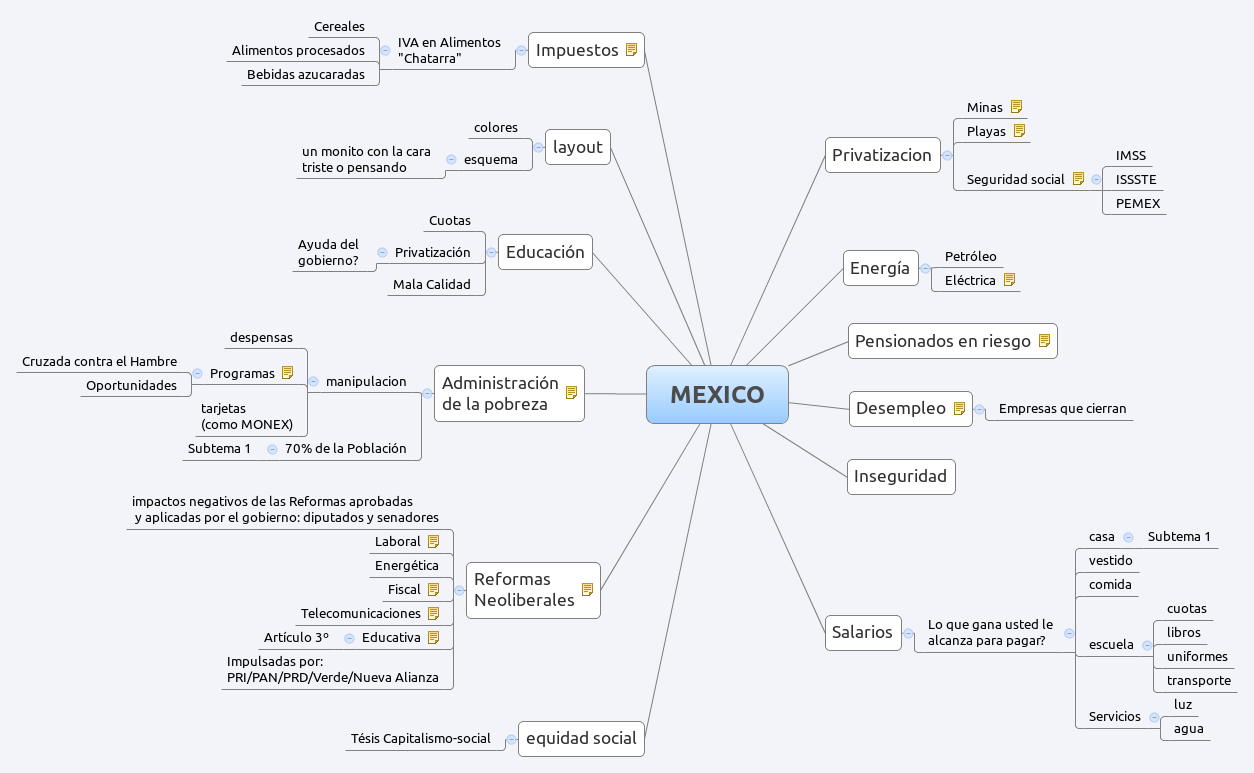
Task: View the note icon on Seguridad social
Action: tap(1078, 177)
